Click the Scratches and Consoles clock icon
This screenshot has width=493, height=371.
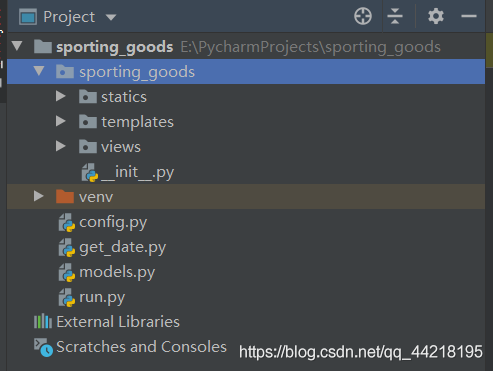[43, 347]
